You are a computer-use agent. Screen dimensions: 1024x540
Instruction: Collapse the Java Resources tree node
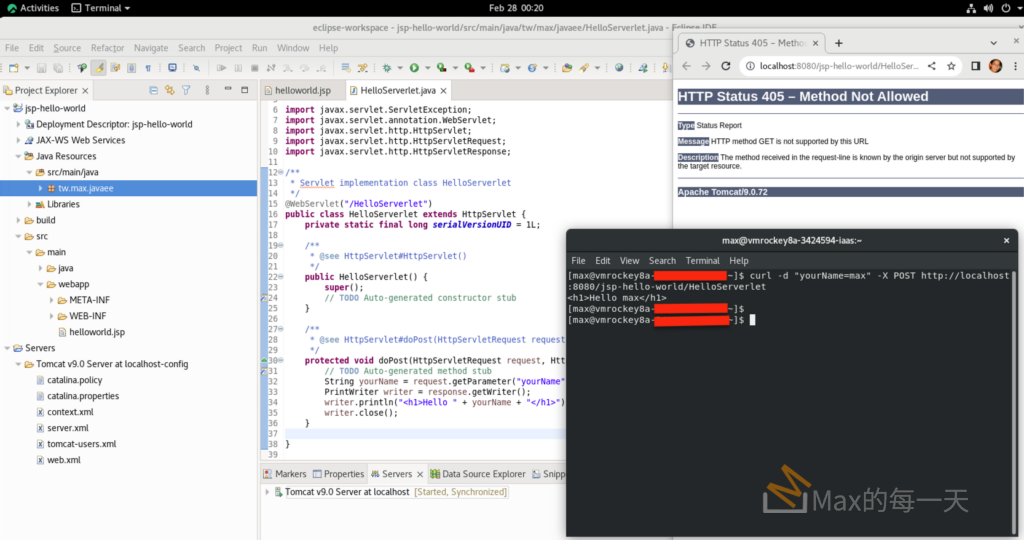[x=18, y=157]
